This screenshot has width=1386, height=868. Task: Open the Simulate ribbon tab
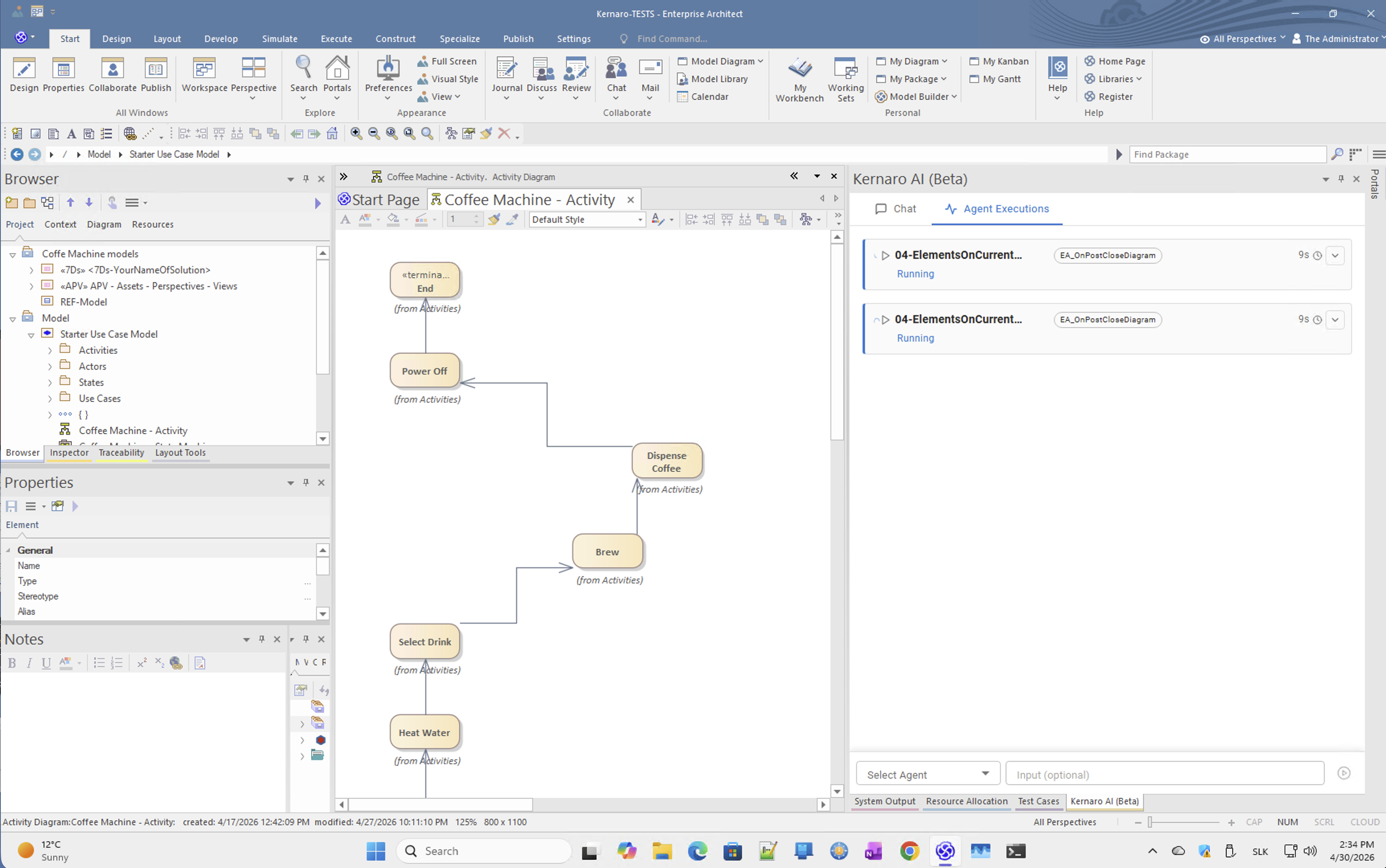coord(280,39)
